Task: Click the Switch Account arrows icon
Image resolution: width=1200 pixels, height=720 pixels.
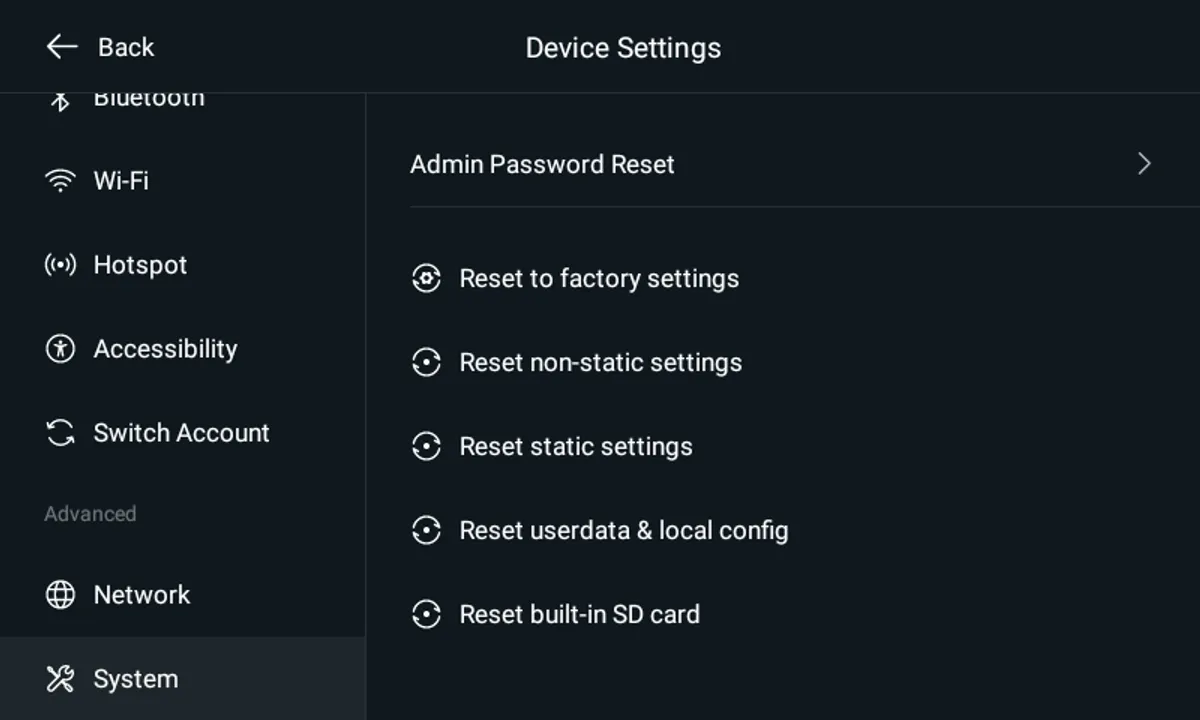Action: 60,433
